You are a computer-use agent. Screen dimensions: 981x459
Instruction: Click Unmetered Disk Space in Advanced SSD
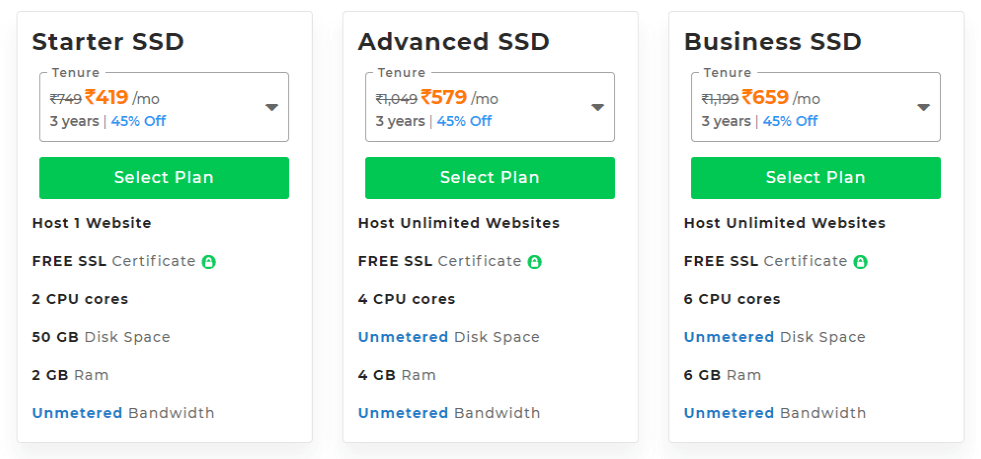pos(449,337)
